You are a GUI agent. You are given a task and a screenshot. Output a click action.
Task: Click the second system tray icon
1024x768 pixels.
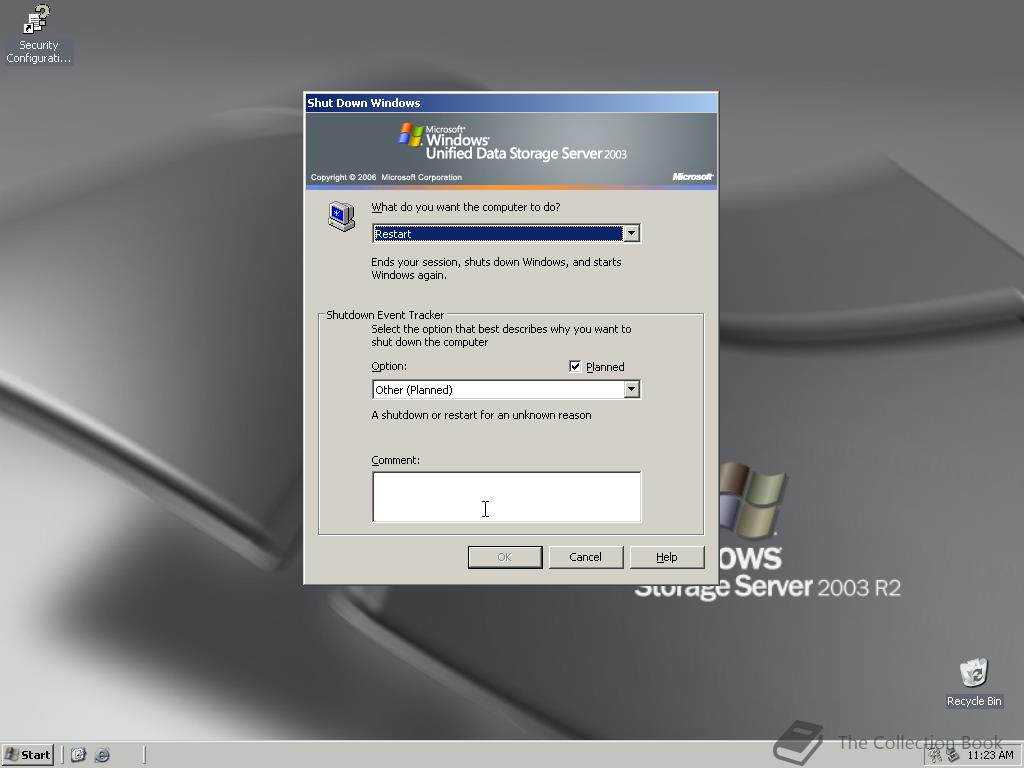tap(953, 756)
